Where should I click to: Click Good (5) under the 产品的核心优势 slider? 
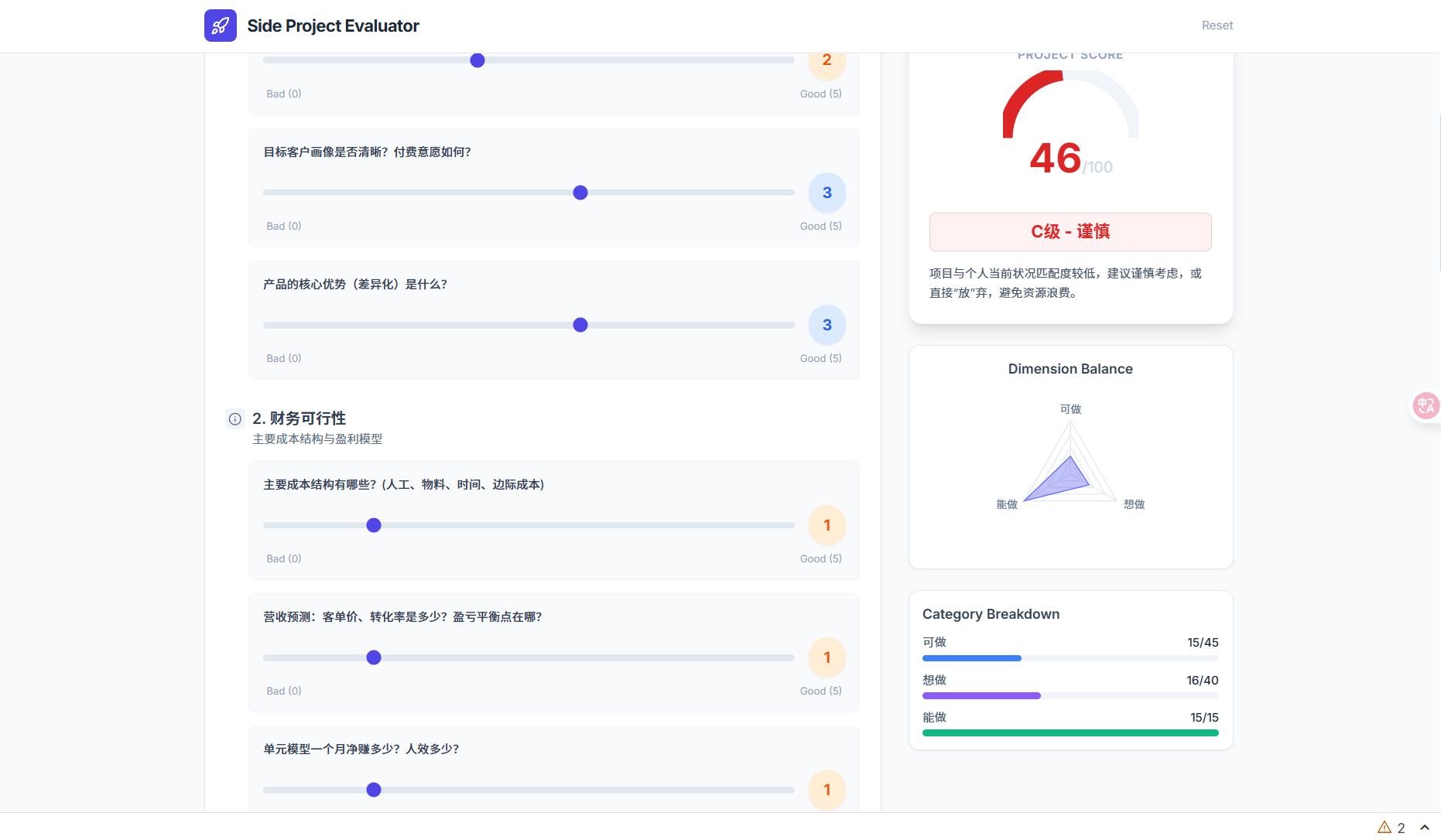pos(821,358)
